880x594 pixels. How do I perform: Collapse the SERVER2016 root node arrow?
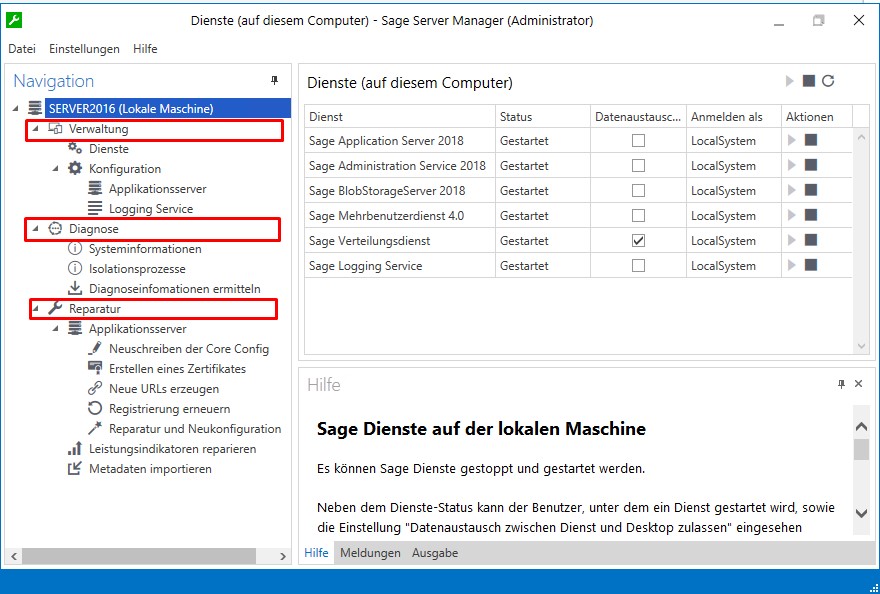tap(16, 109)
